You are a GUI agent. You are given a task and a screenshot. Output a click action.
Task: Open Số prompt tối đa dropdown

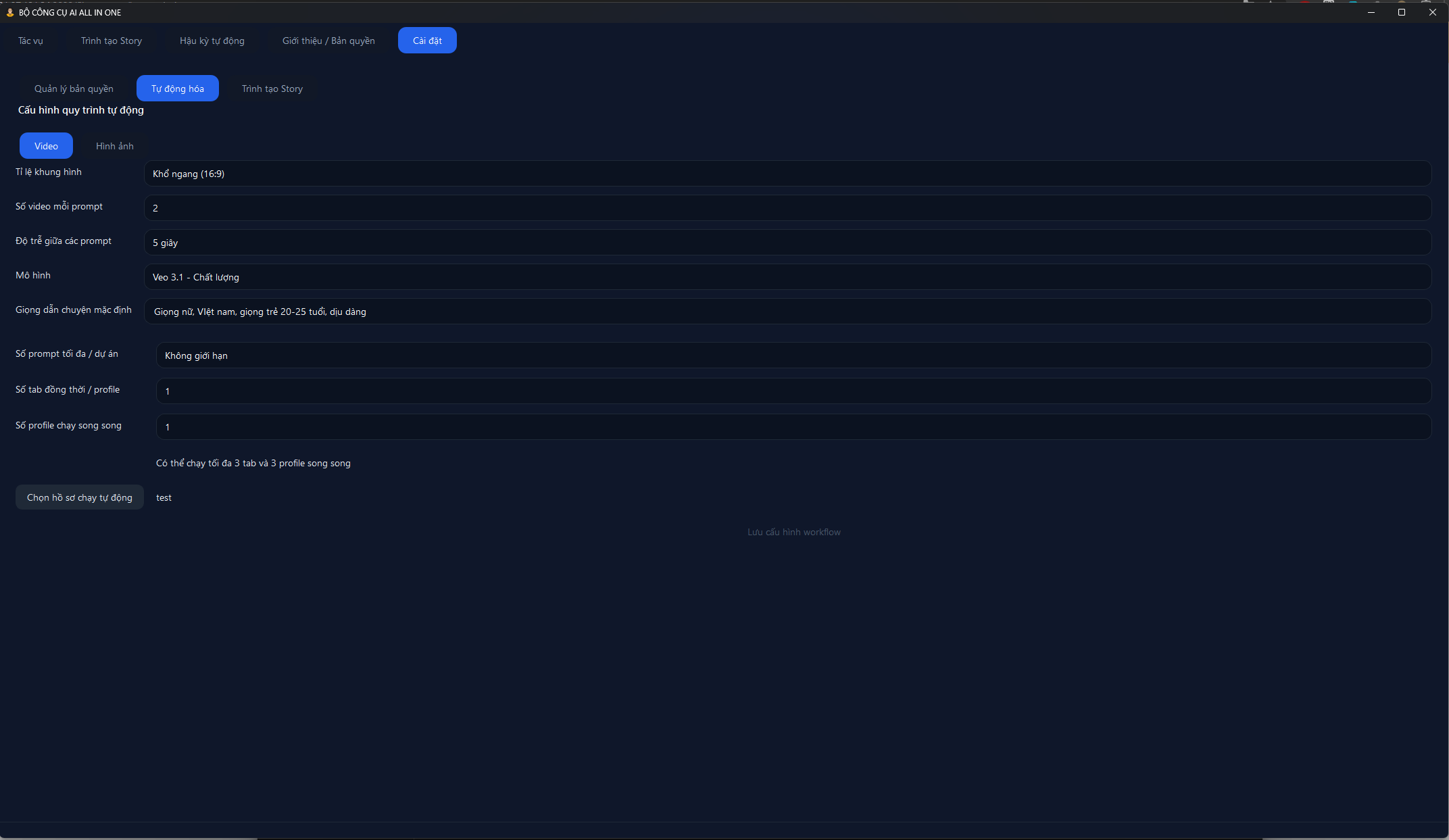pyautogui.click(x=793, y=355)
